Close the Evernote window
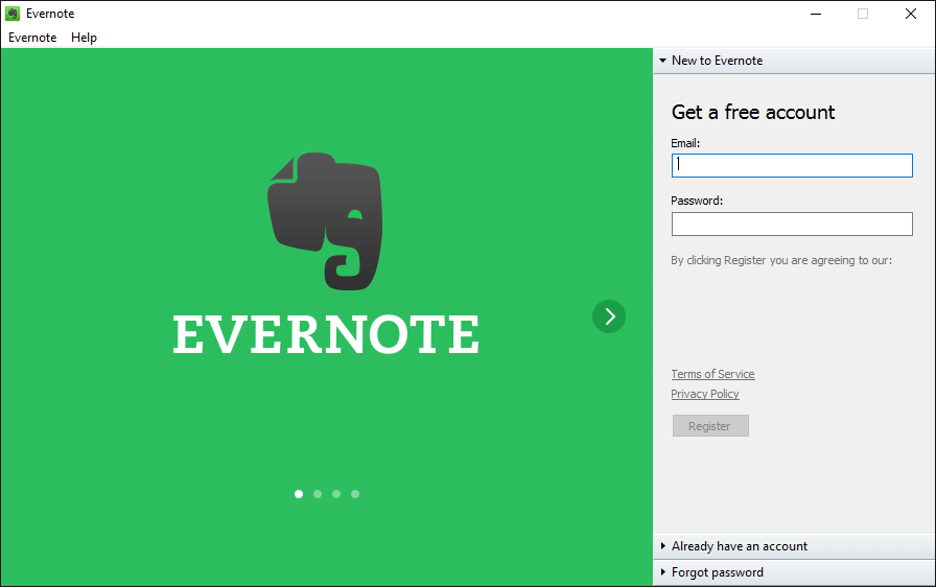936x588 pixels. click(910, 14)
